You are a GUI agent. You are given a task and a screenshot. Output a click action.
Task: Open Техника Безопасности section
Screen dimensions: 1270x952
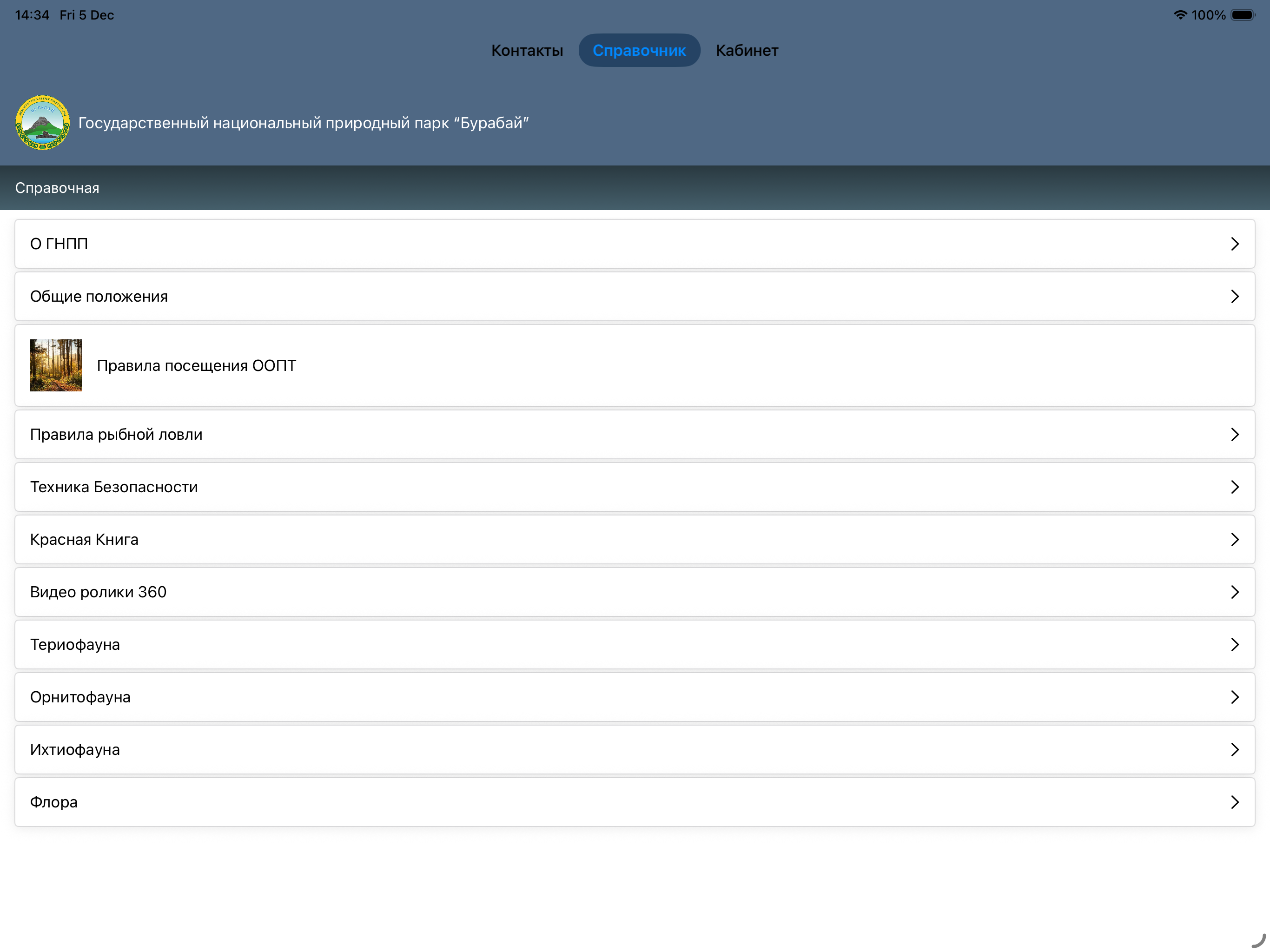pyautogui.click(x=635, y=487)
